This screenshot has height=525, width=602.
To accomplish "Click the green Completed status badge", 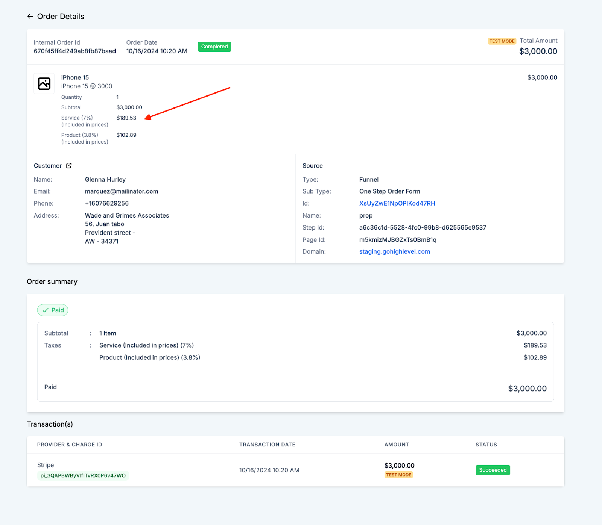I will point(214,46).
